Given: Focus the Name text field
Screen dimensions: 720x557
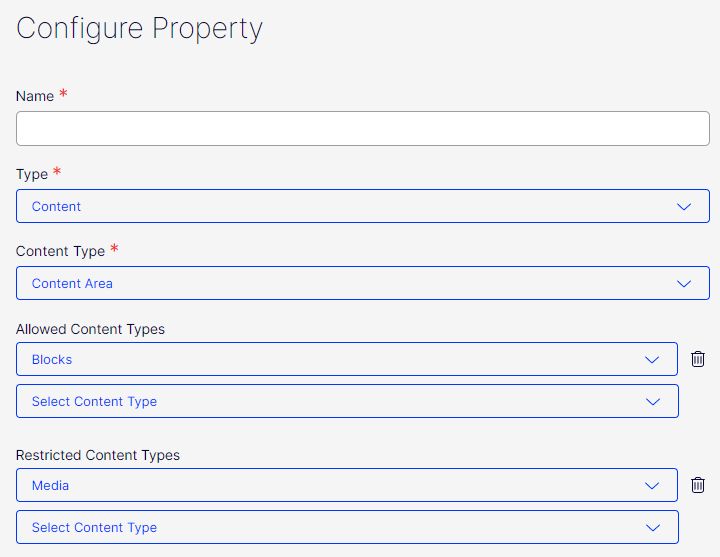Looking at the screenshot, I should (x=362, y=129).
